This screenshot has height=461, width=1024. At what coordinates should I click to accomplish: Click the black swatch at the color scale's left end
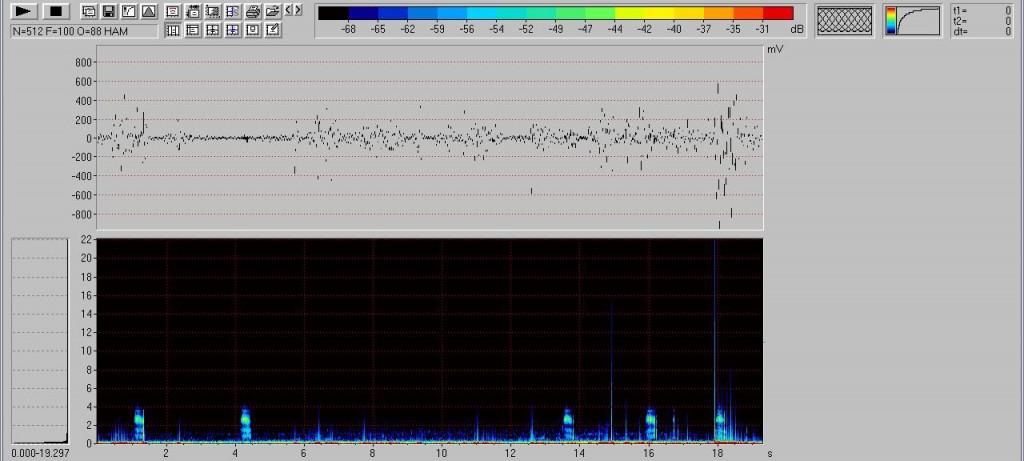pos(333,13)
